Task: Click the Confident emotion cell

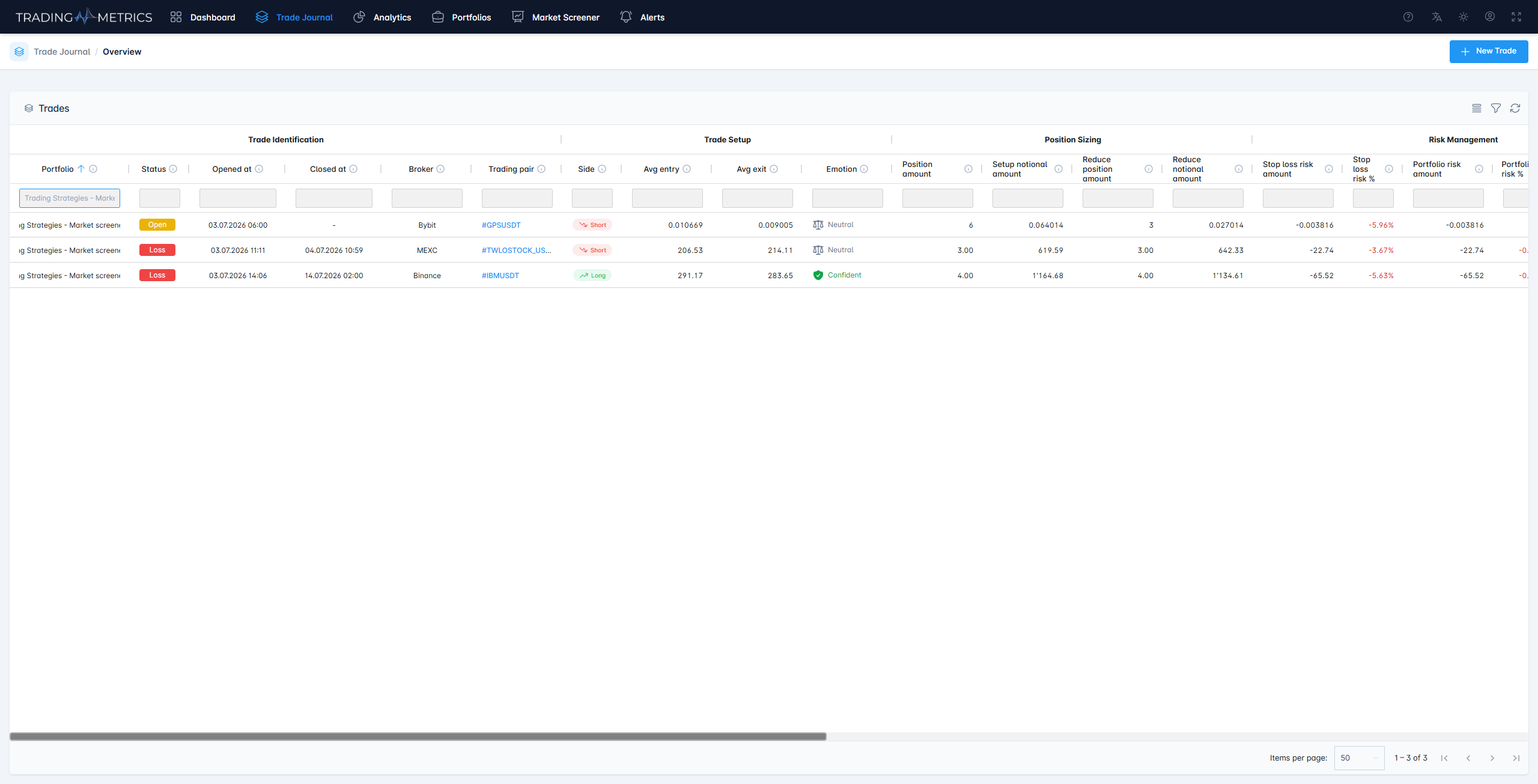Action: [x=837, y=275]
